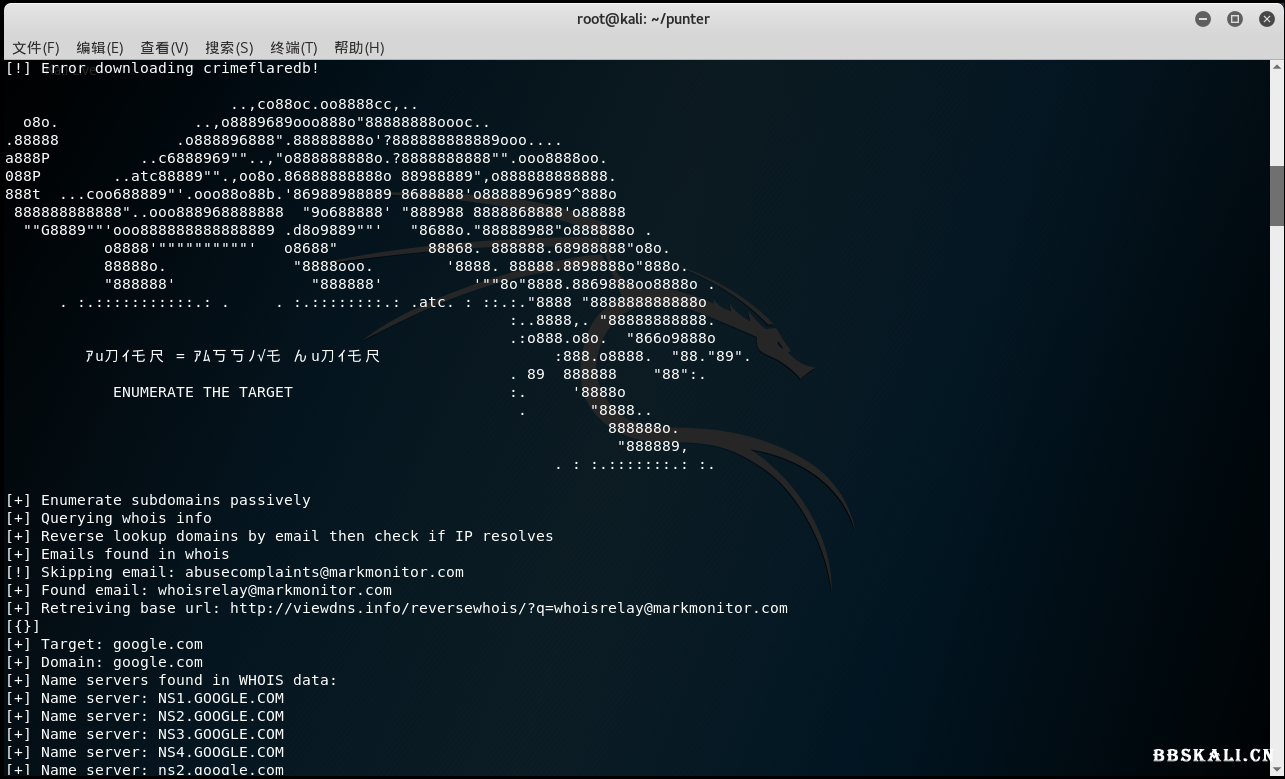Screen dimensions: 1285x779
Task: Minimize the terminal window
Action: click(1203, 19)
